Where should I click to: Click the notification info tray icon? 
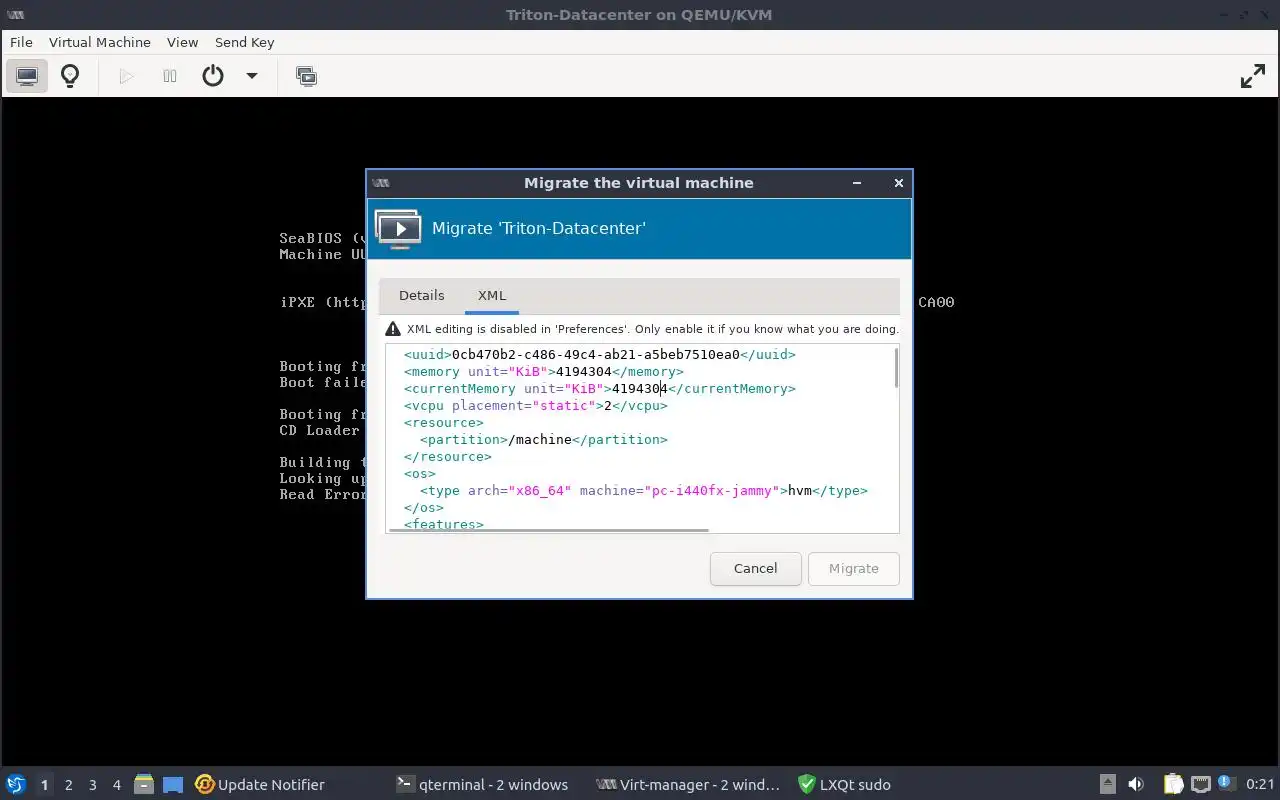(1225, 784)
